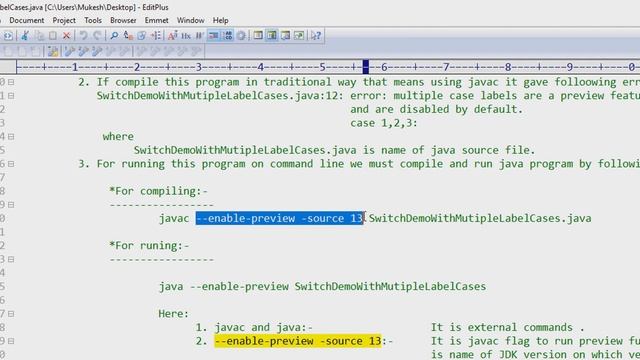Collapse the fold marker beside 'Here:' line
Image resolution: width=640 pixels, height=360 pixels.
click(11, 313)
